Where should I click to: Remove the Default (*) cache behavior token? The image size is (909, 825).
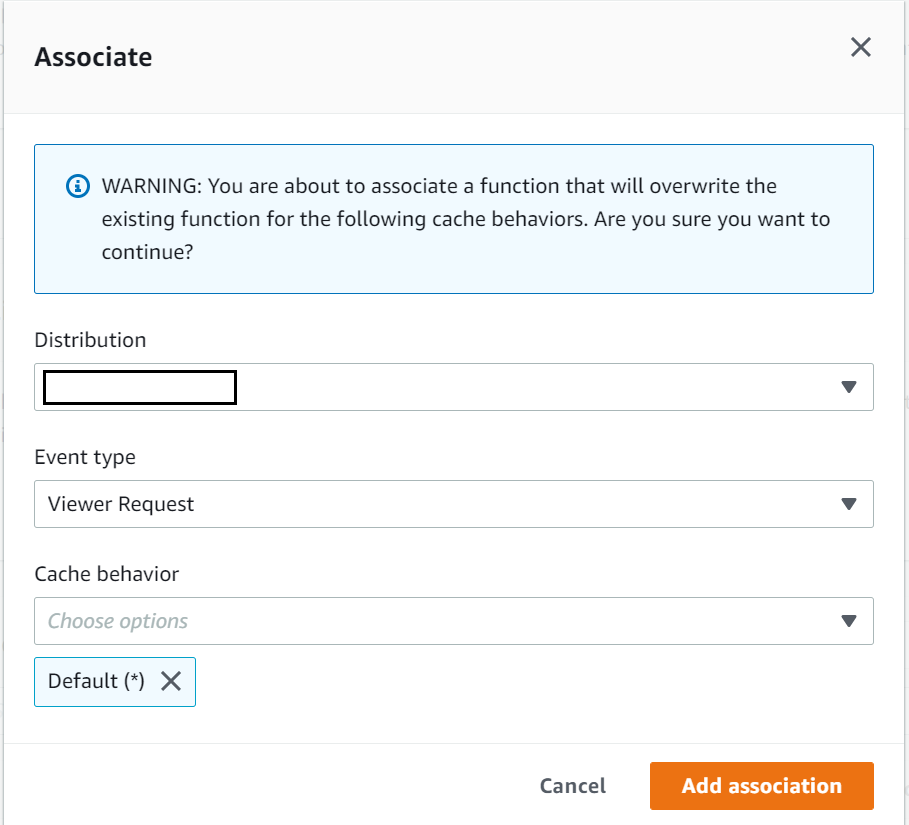pos(171,681)
